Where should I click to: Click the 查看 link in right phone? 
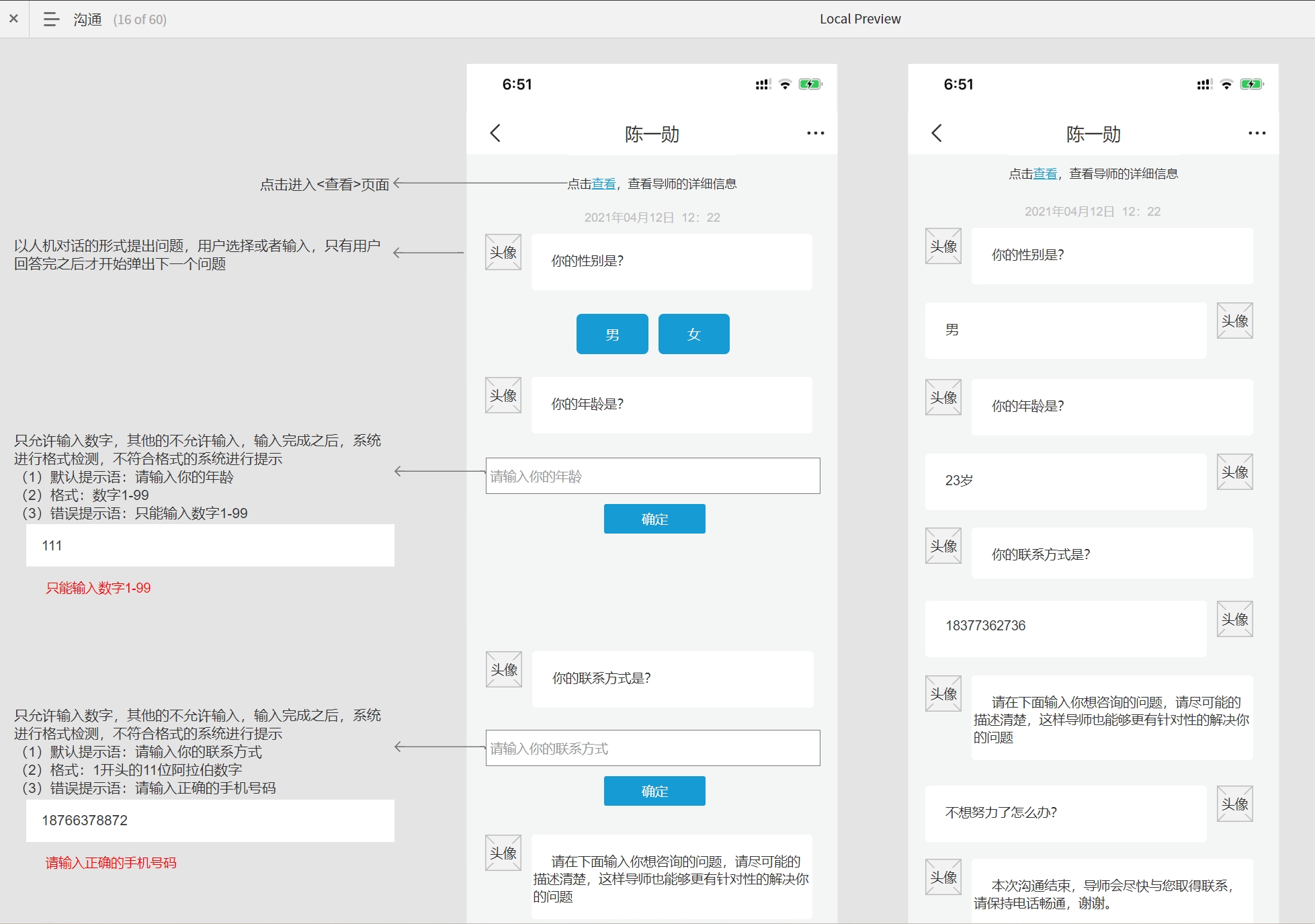tap(1045, 173)
